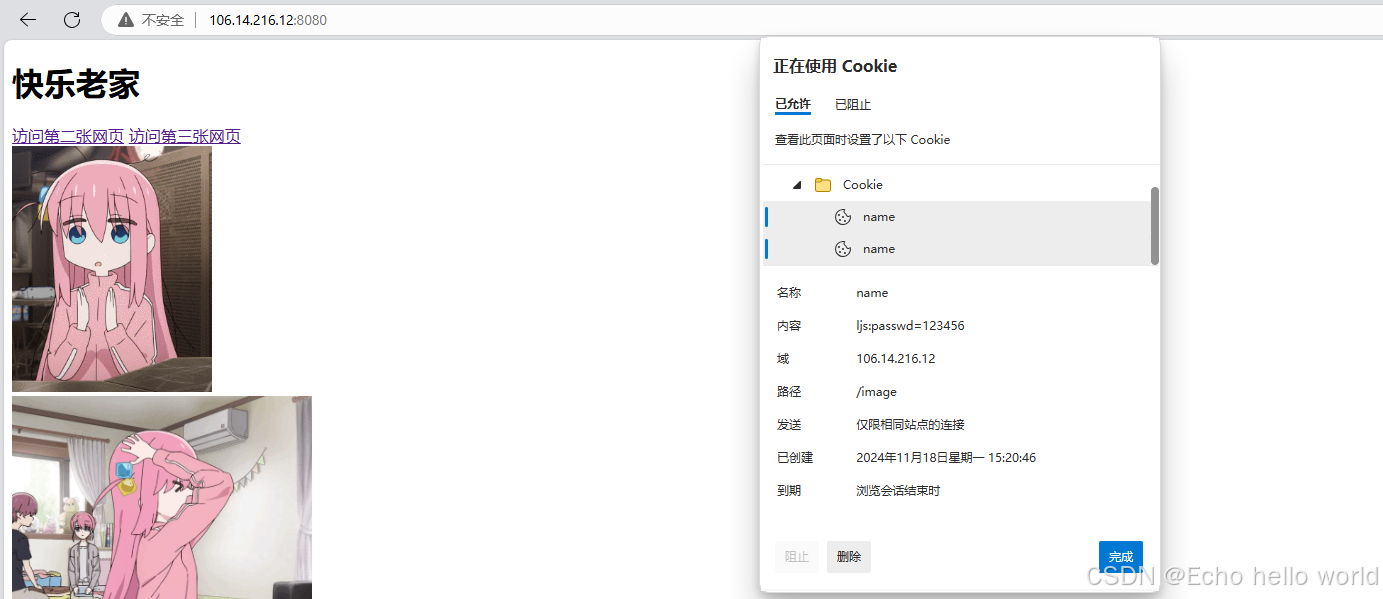
Task: Click the cookie icon of the first name entry
Action: coord(843,217)
